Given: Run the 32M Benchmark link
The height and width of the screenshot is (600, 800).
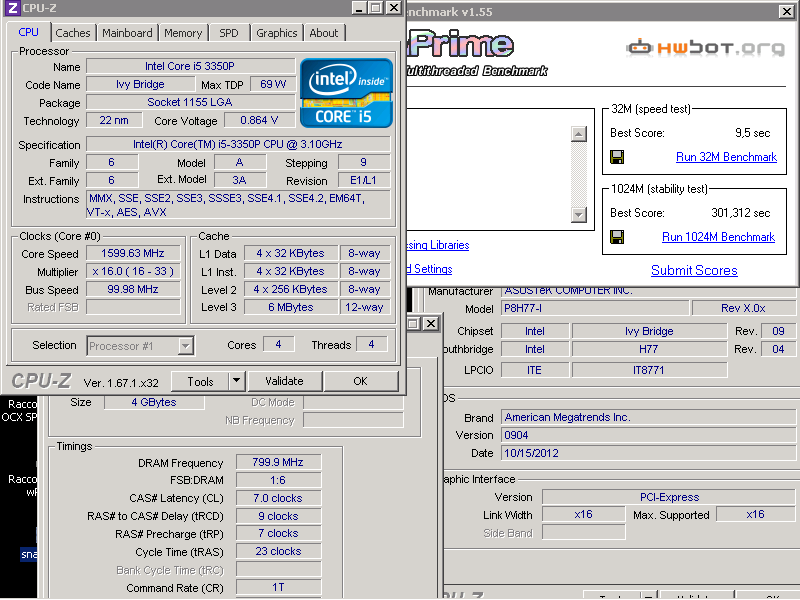Looking at the screenshot, I should point(726,157).
